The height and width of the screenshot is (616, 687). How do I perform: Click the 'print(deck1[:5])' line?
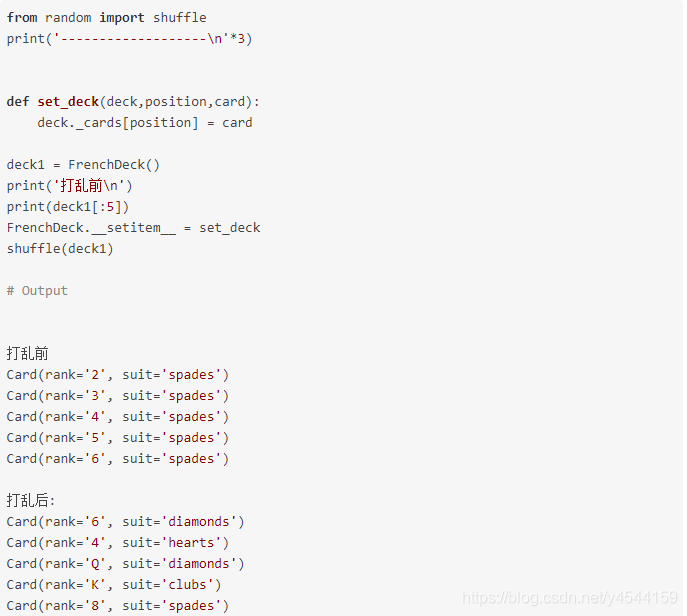pyautogui.click(x=68, y=206)
